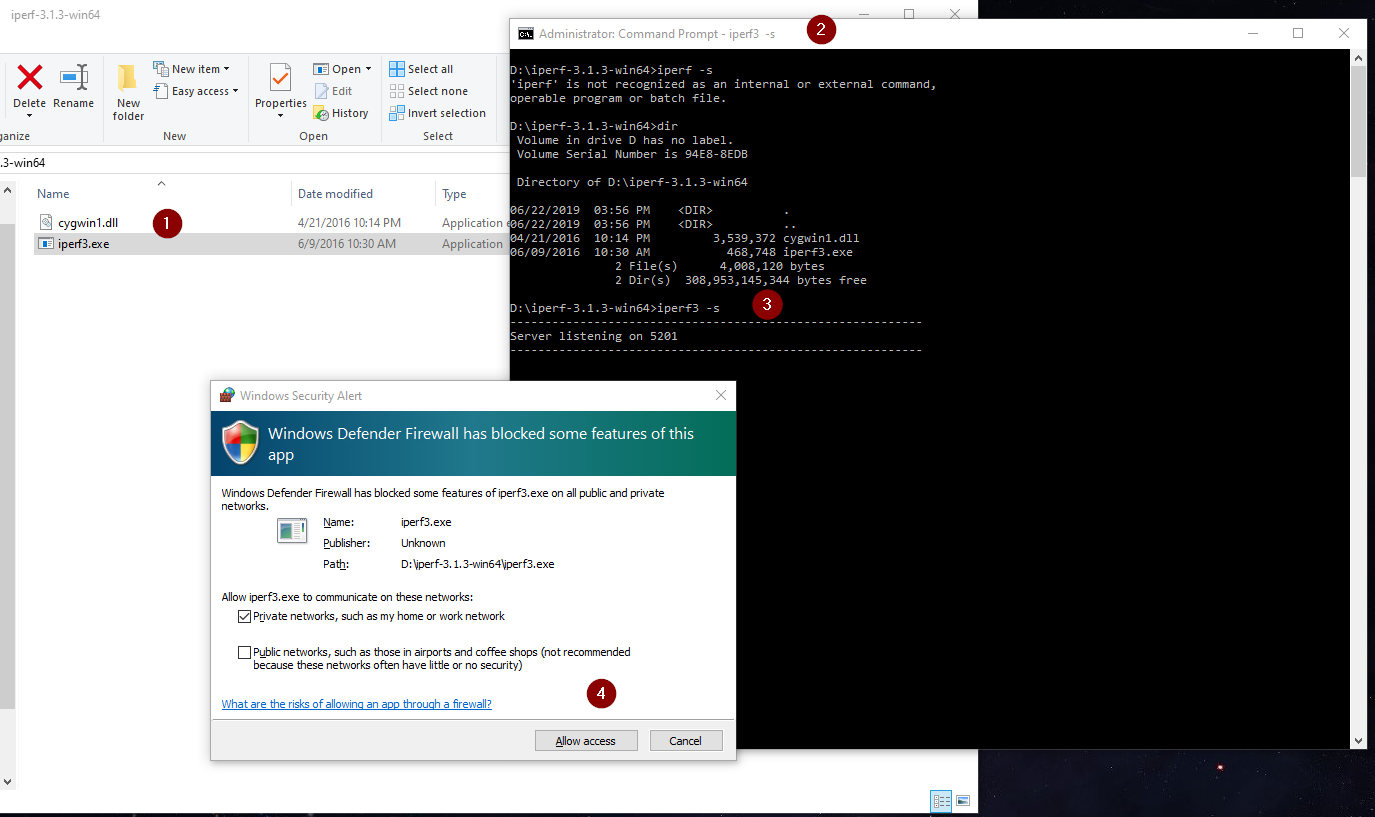Create a New folder from ribbon
This screenshot has width=1375, height=817.
click(x=128, y=92)
